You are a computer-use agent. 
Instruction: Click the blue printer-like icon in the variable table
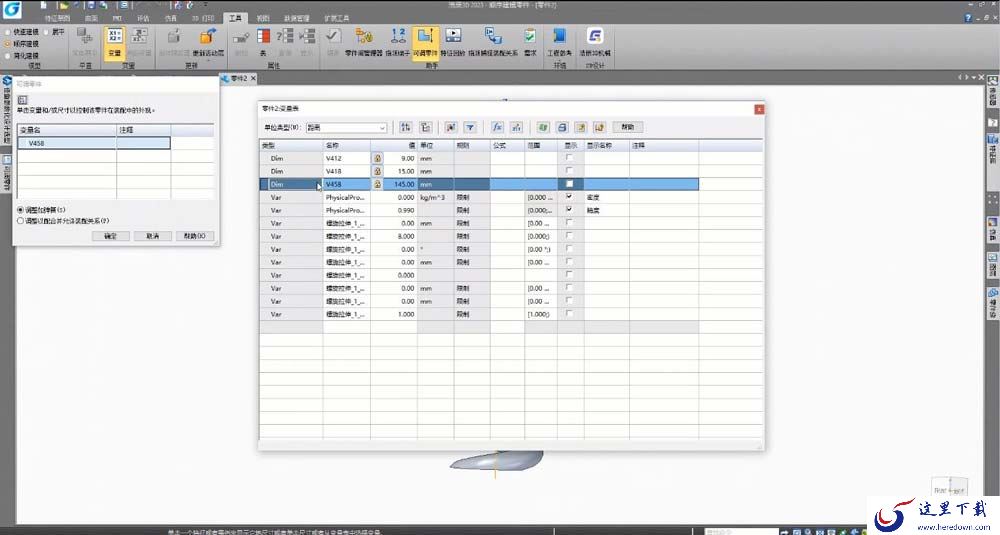coord(562,128)
